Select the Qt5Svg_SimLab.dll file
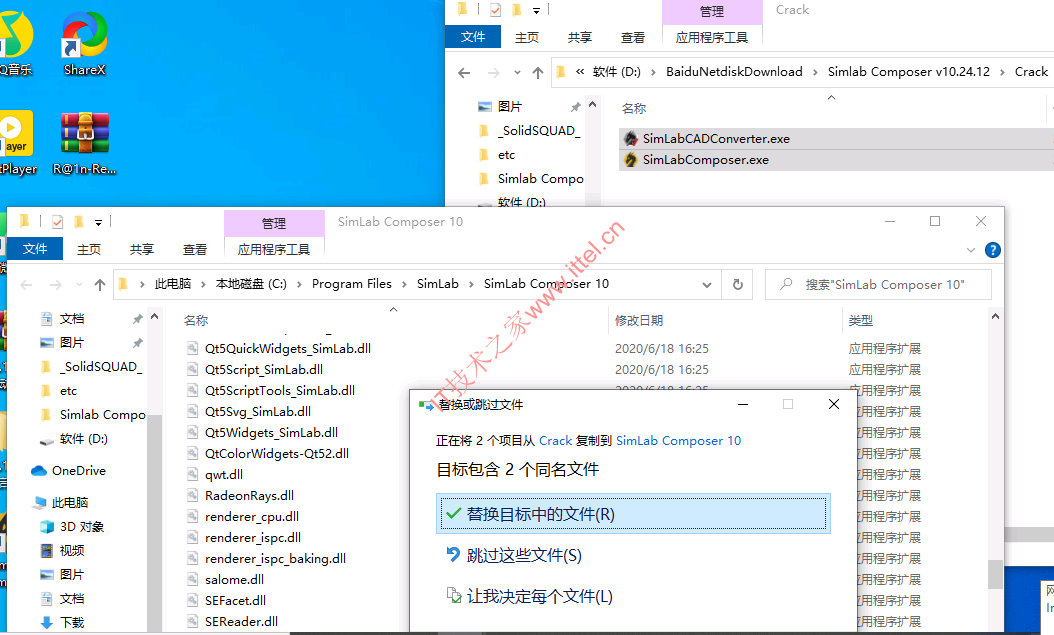This screenshot has width=1054, height=635. [x=257, y=411]
